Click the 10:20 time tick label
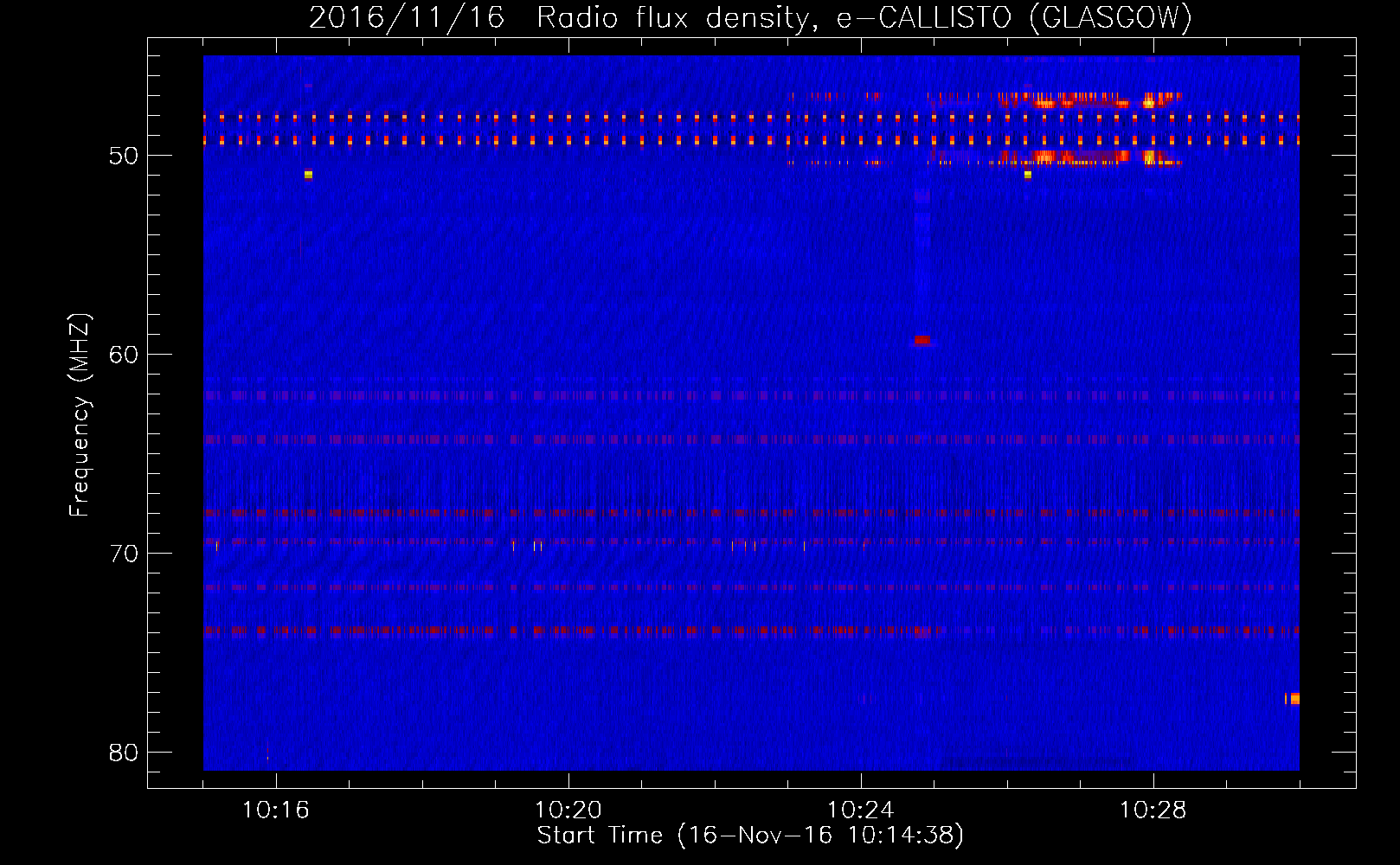Image resolution: width=1400 pixels, height=865 pixels. pyautogui.click(x=568, y=811)
